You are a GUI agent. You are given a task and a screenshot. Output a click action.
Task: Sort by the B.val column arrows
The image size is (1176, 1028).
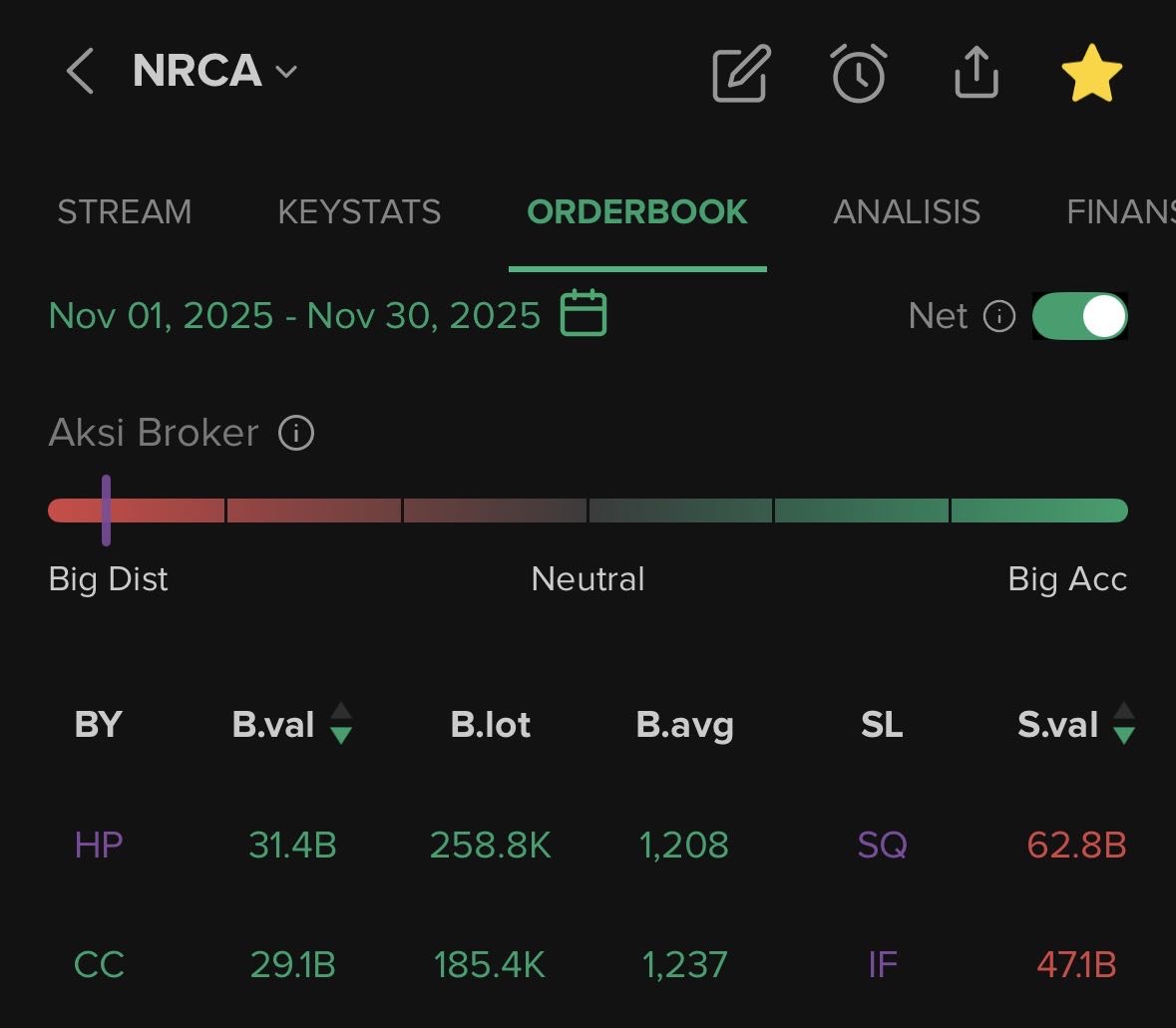coord(341,724)
